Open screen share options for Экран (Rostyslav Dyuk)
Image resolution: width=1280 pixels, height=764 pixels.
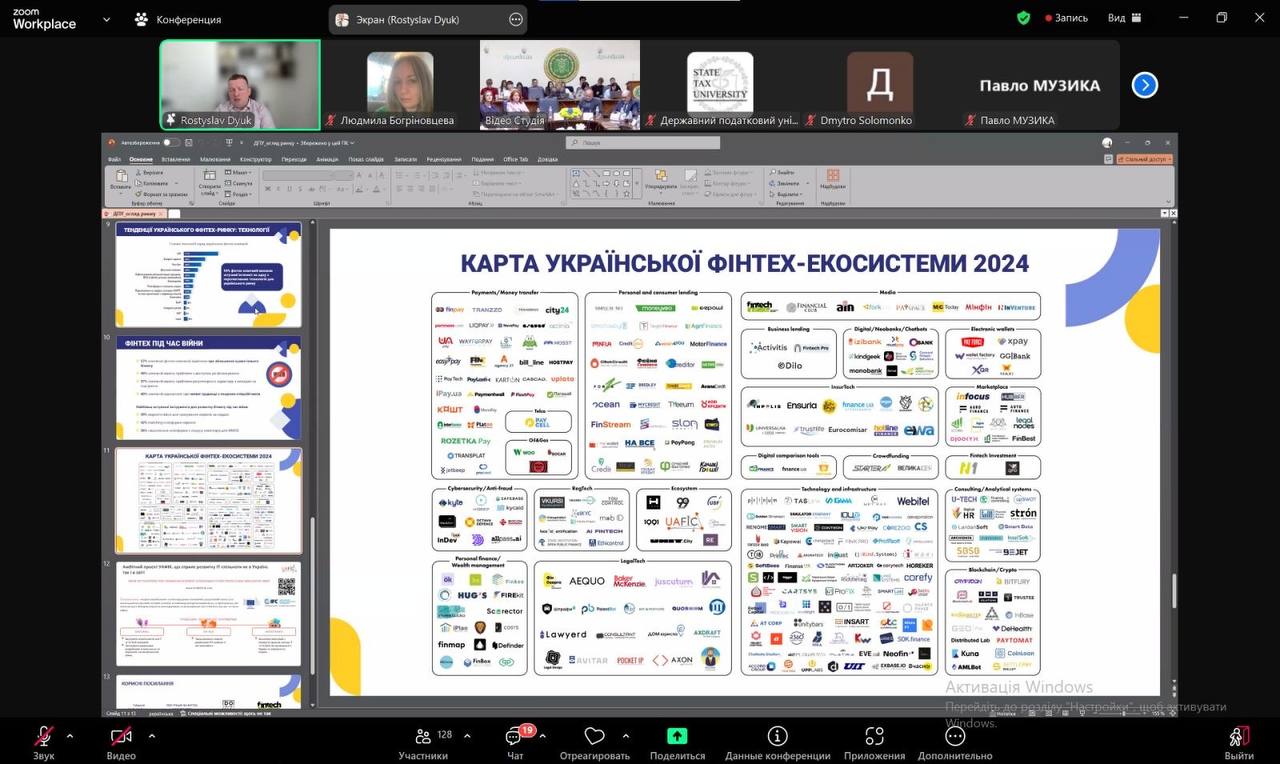[516, 19]
